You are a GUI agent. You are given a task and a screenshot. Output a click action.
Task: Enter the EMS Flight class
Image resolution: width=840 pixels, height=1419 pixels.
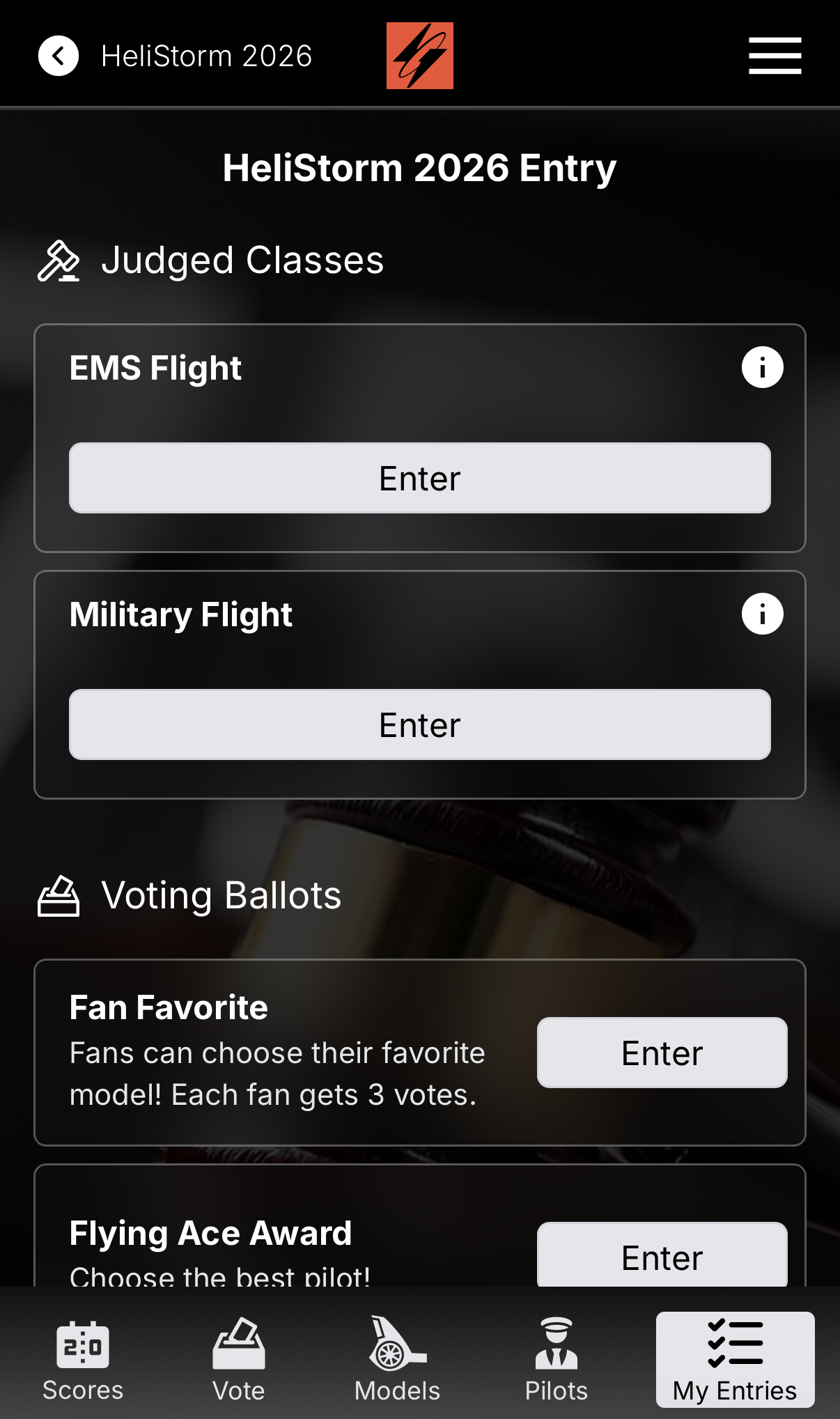[x=420, y=479]
